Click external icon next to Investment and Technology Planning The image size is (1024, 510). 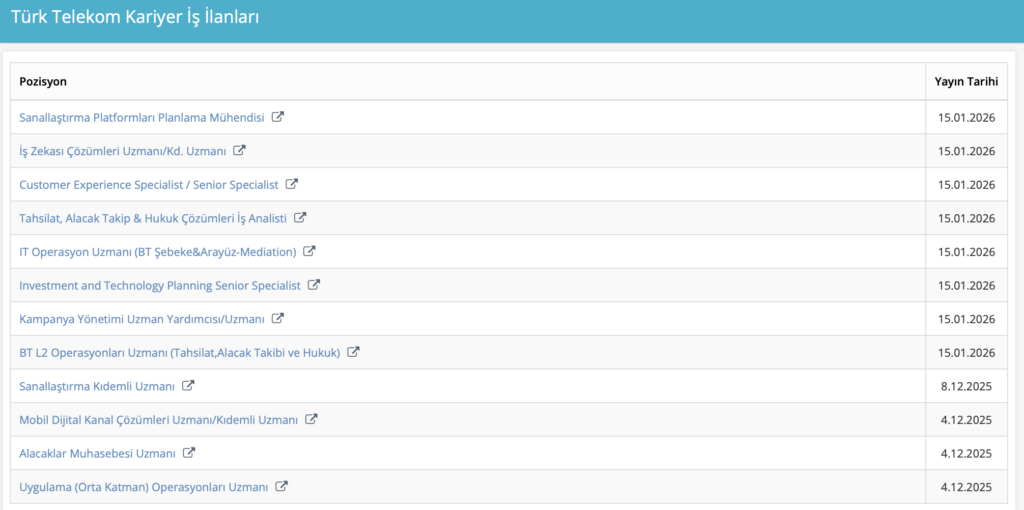[x=314, y=285]
